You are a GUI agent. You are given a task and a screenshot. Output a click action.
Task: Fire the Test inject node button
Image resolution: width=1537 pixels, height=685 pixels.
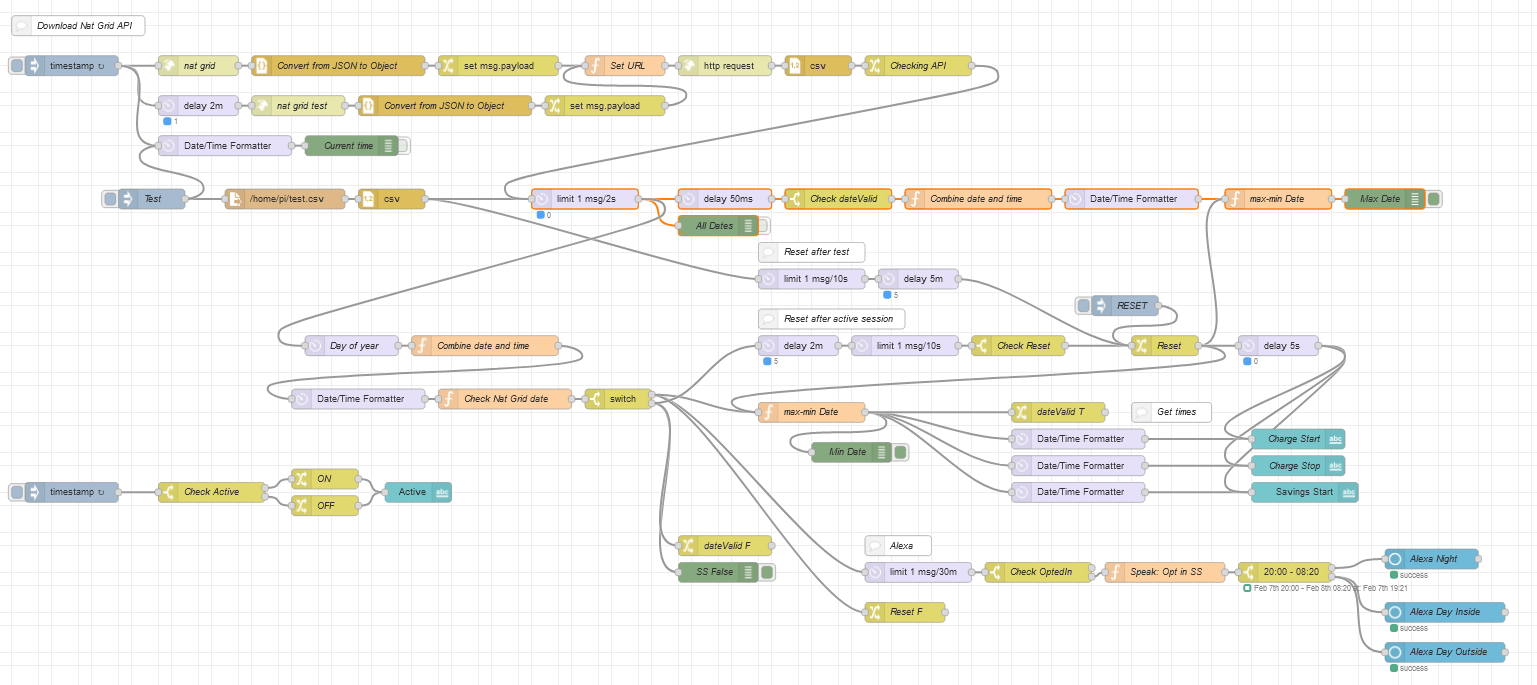pyautogui.click(x=109, y=199)
